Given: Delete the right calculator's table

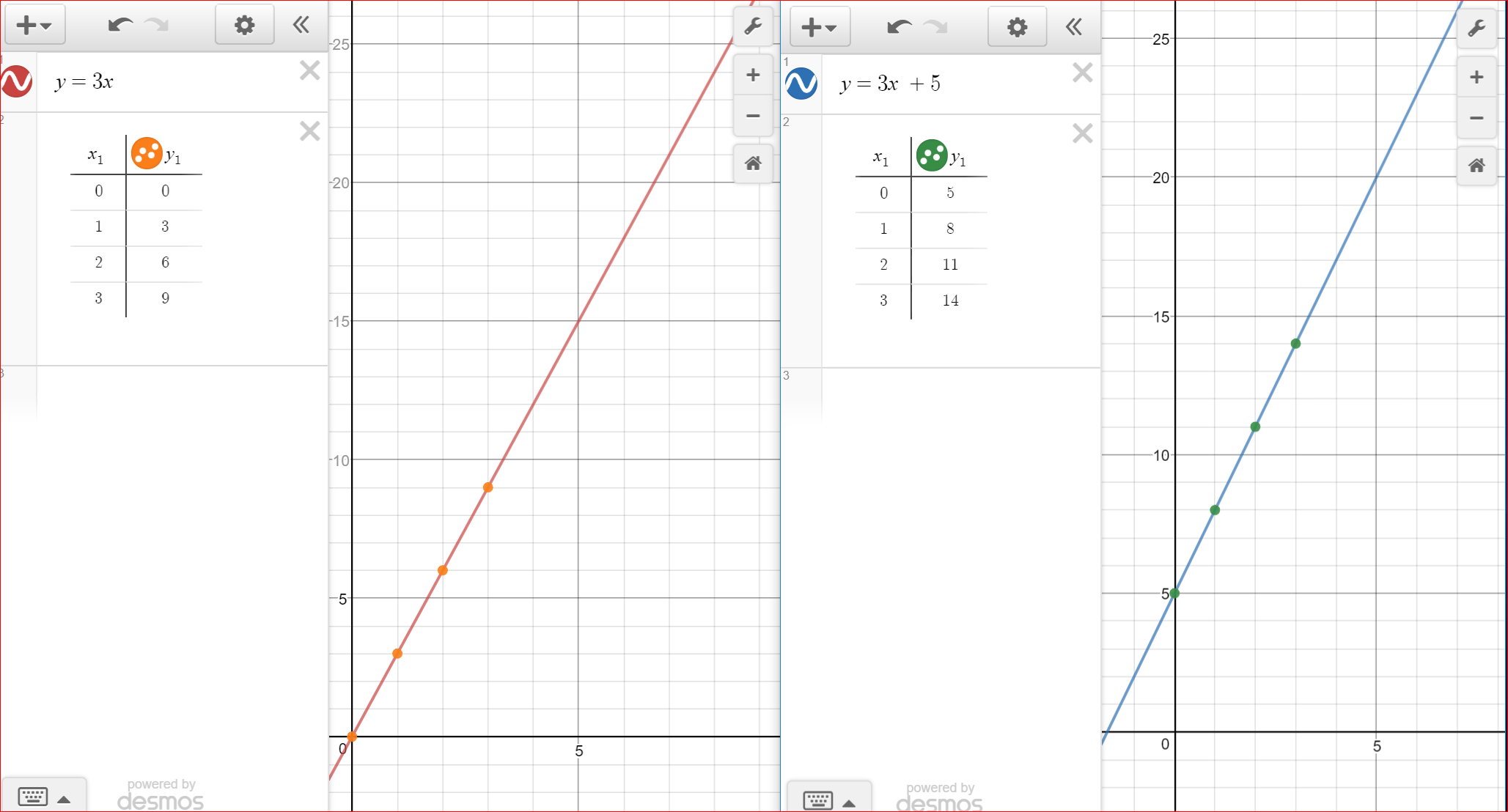Looking at the screenshot, I should (1082, 133).
